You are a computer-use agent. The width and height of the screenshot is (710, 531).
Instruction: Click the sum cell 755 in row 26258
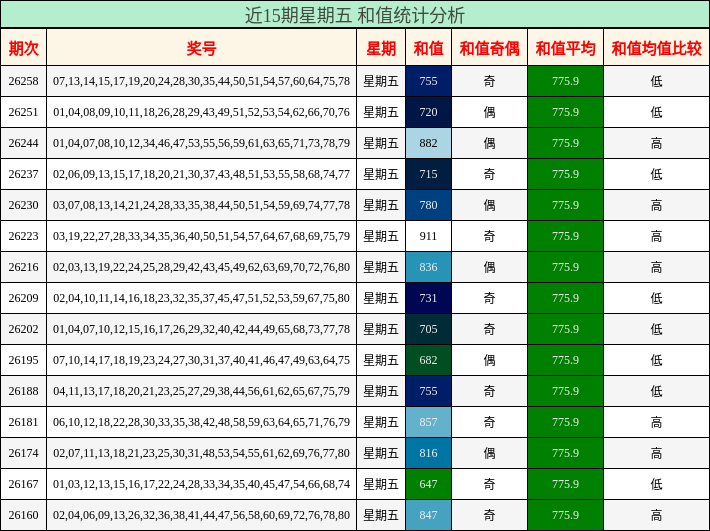pos(428,81)
